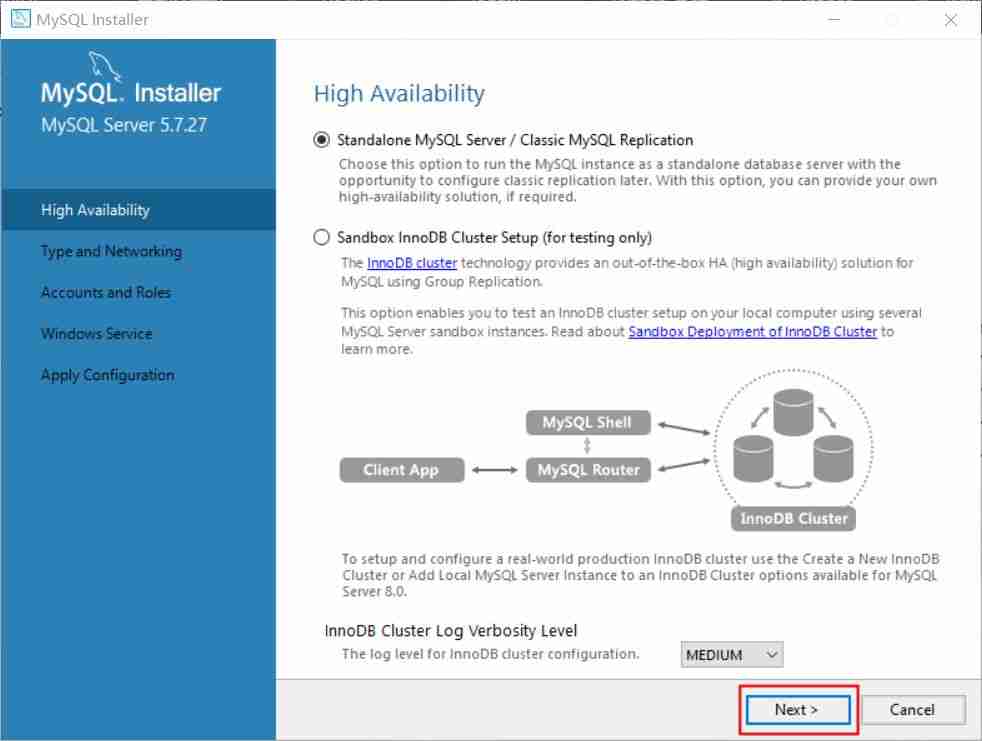Screen dimensions: 982x741
Task: Click the Client App box in diagram
Action: 402,470
